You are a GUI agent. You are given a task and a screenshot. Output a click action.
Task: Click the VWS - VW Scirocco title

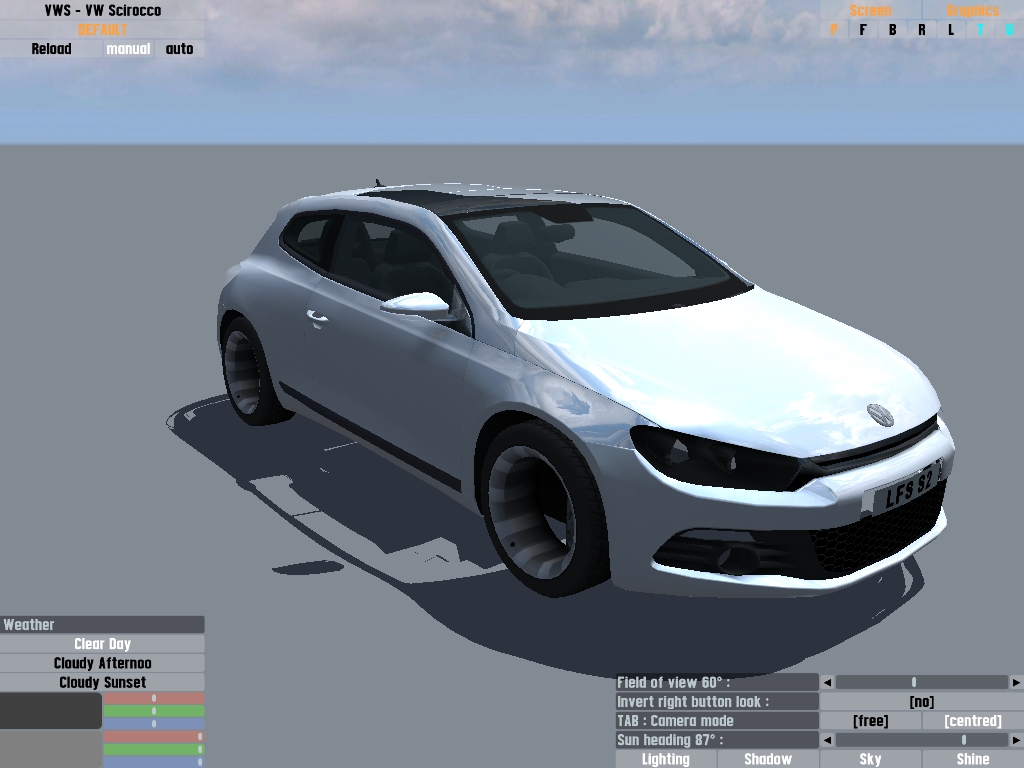[103, 10]
